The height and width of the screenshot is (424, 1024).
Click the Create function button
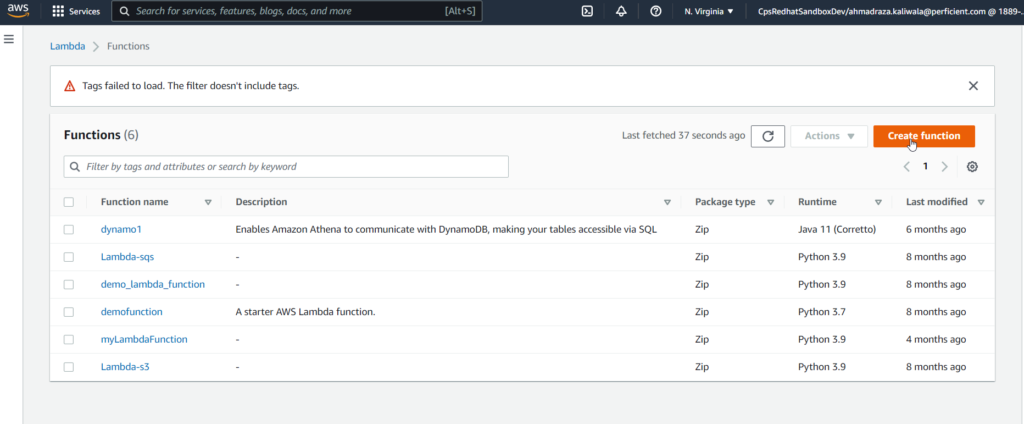click(923, 136)
